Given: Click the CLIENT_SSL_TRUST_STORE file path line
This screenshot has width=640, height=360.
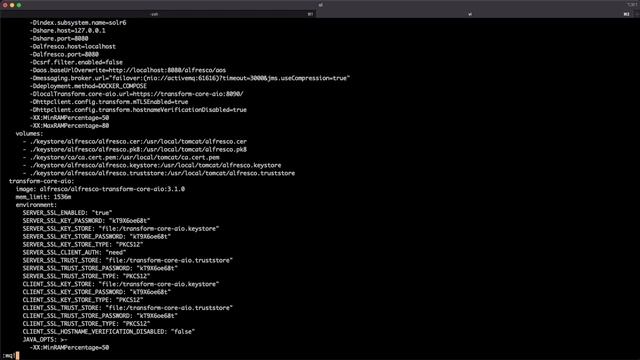Looking at the screenshot, I should [x=128, y=308].
